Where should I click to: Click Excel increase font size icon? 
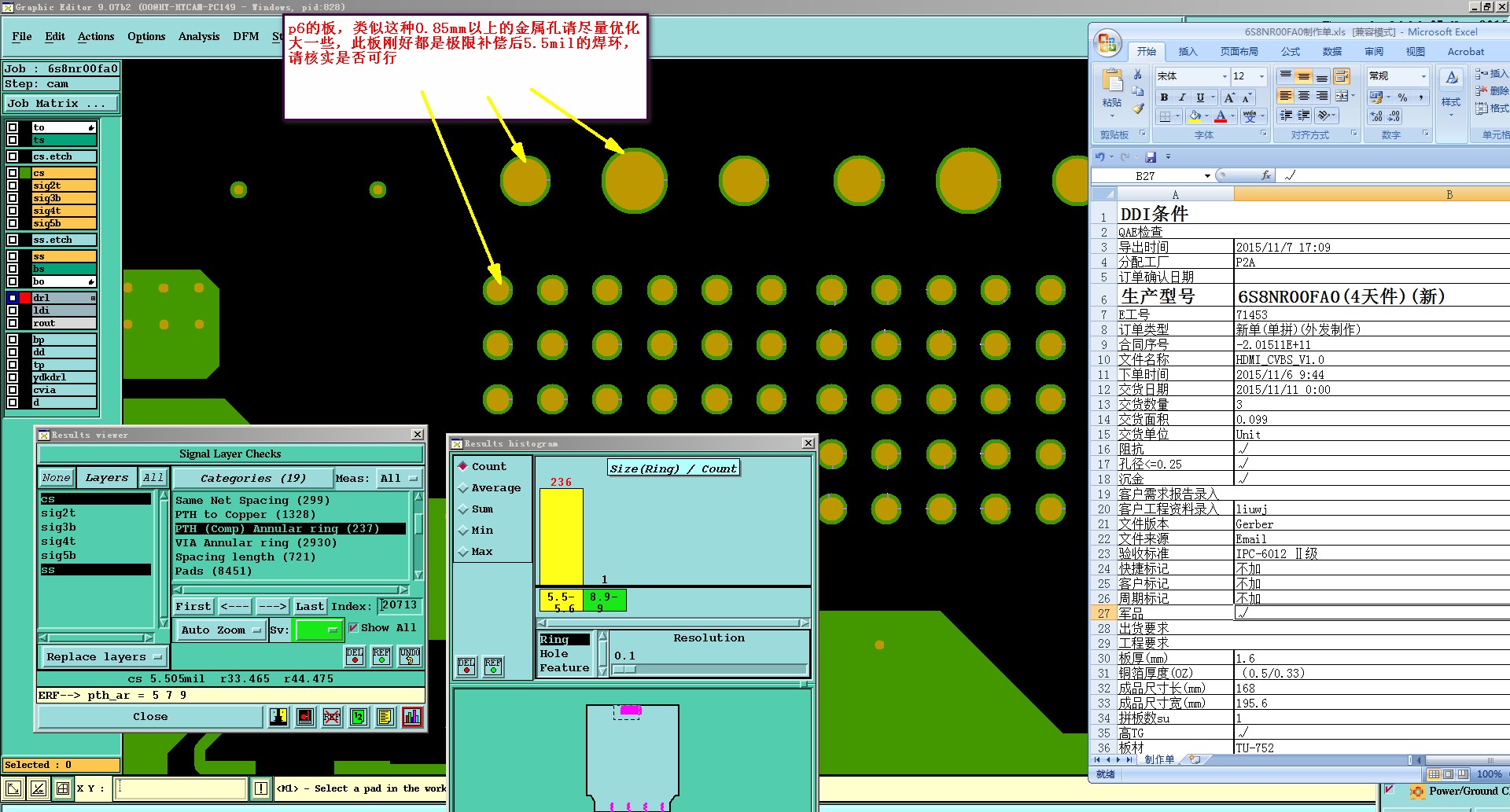(x=1229, y=97)
